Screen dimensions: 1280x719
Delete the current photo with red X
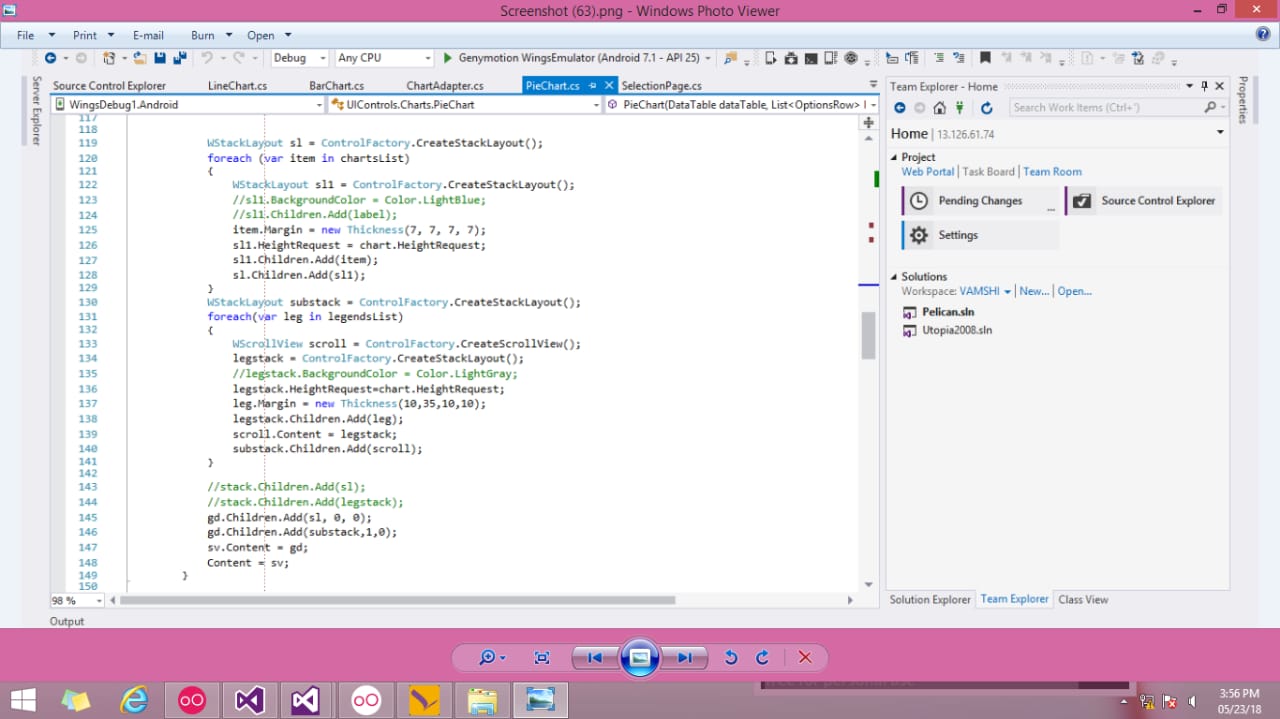[805, 657]
